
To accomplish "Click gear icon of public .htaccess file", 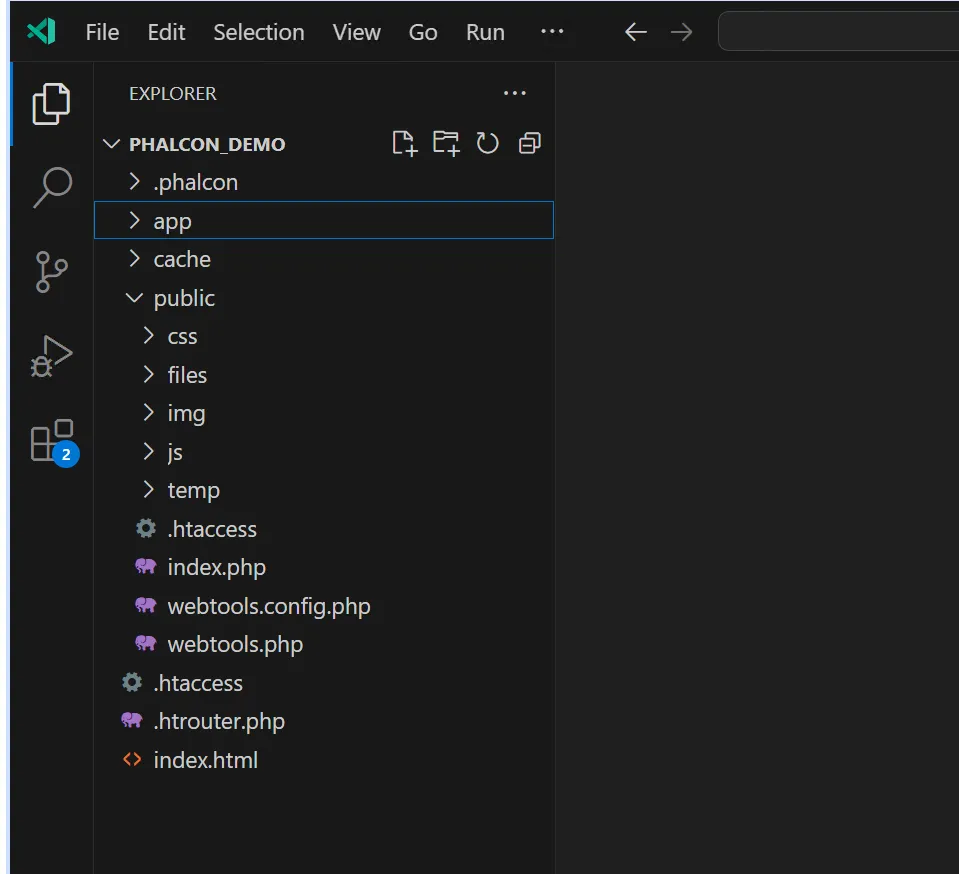I will [x=146, y=528].
